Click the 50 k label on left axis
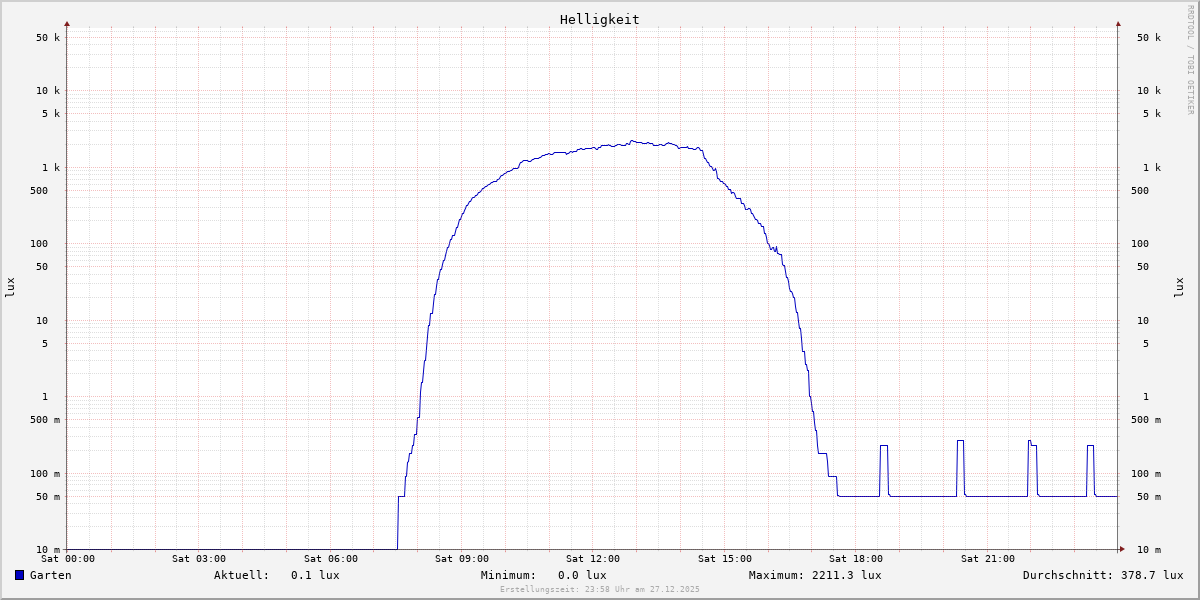Viewport: 1200px width, 600px height. click(48, 38)
